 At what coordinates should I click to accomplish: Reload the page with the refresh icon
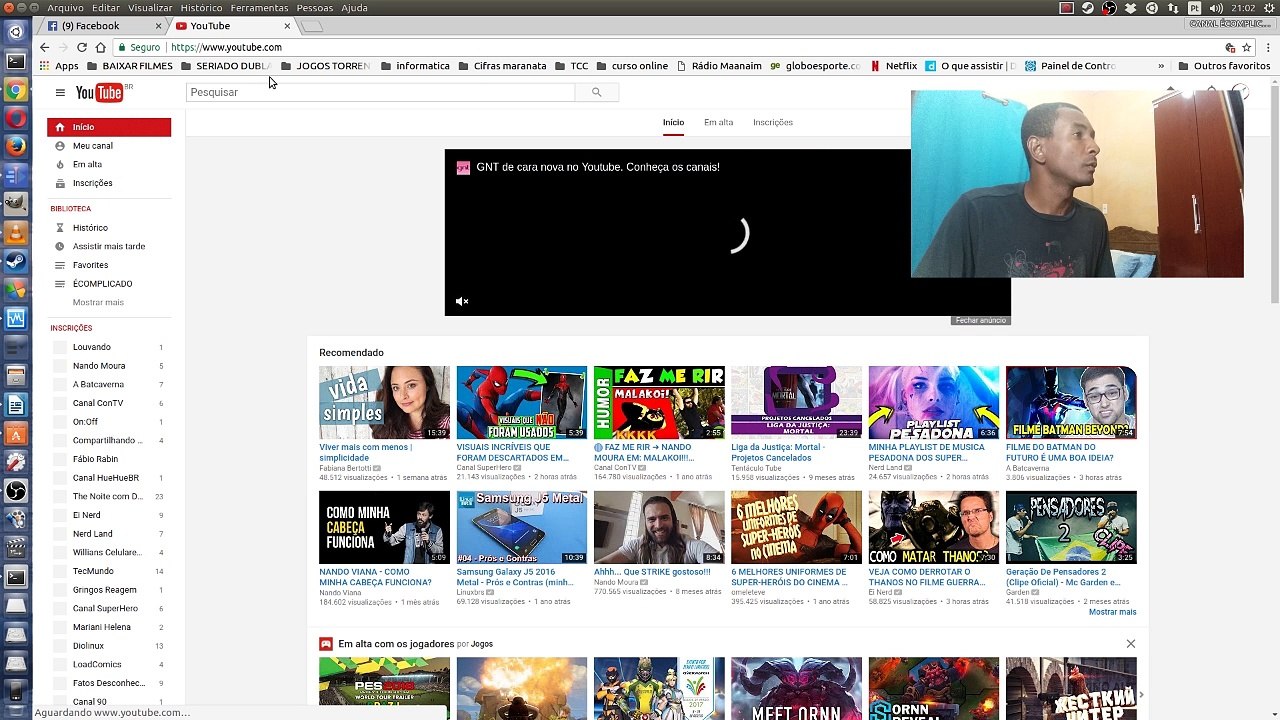click(x=82, y=47)
